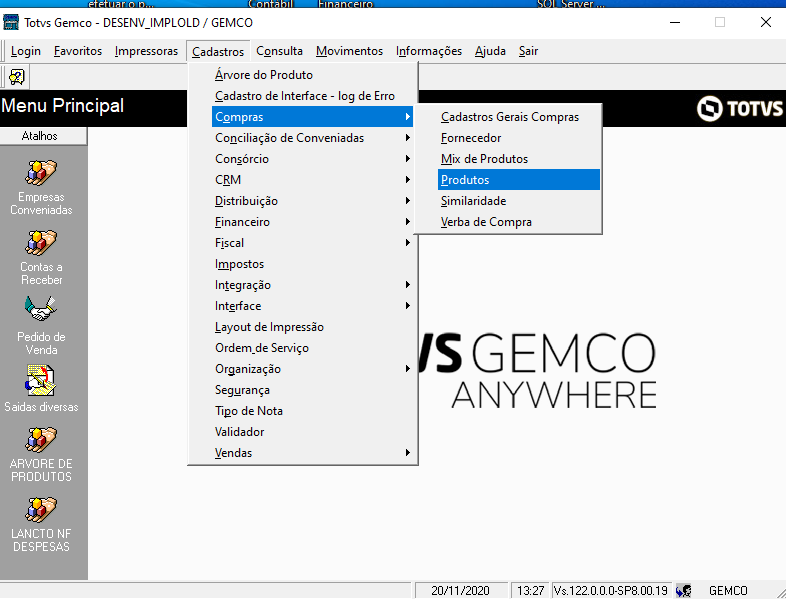786x599 pixels.
Task: Open the Impressoras menu
Action: coord(146,51)
